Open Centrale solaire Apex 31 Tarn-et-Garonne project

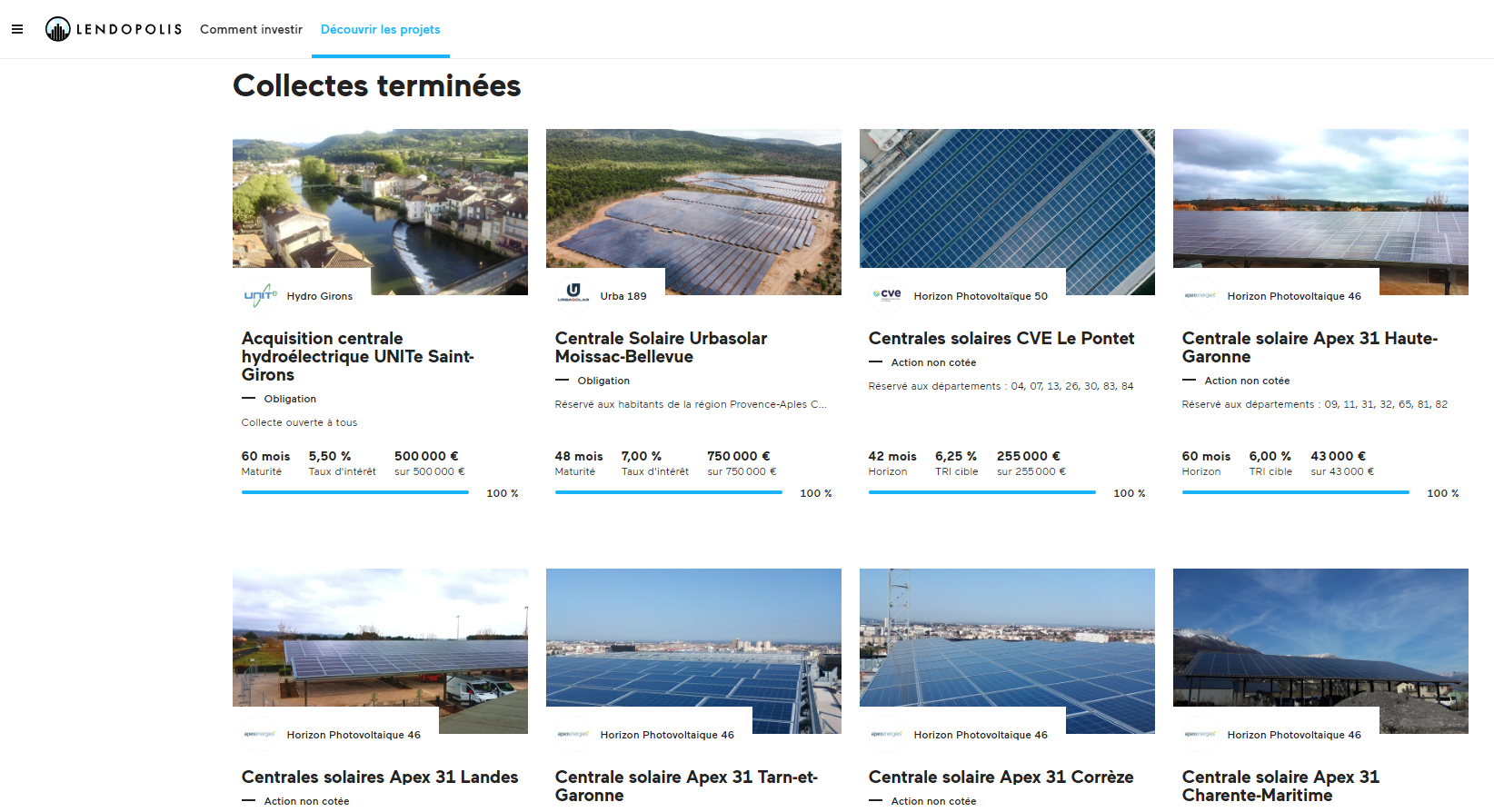click(686, 786)
